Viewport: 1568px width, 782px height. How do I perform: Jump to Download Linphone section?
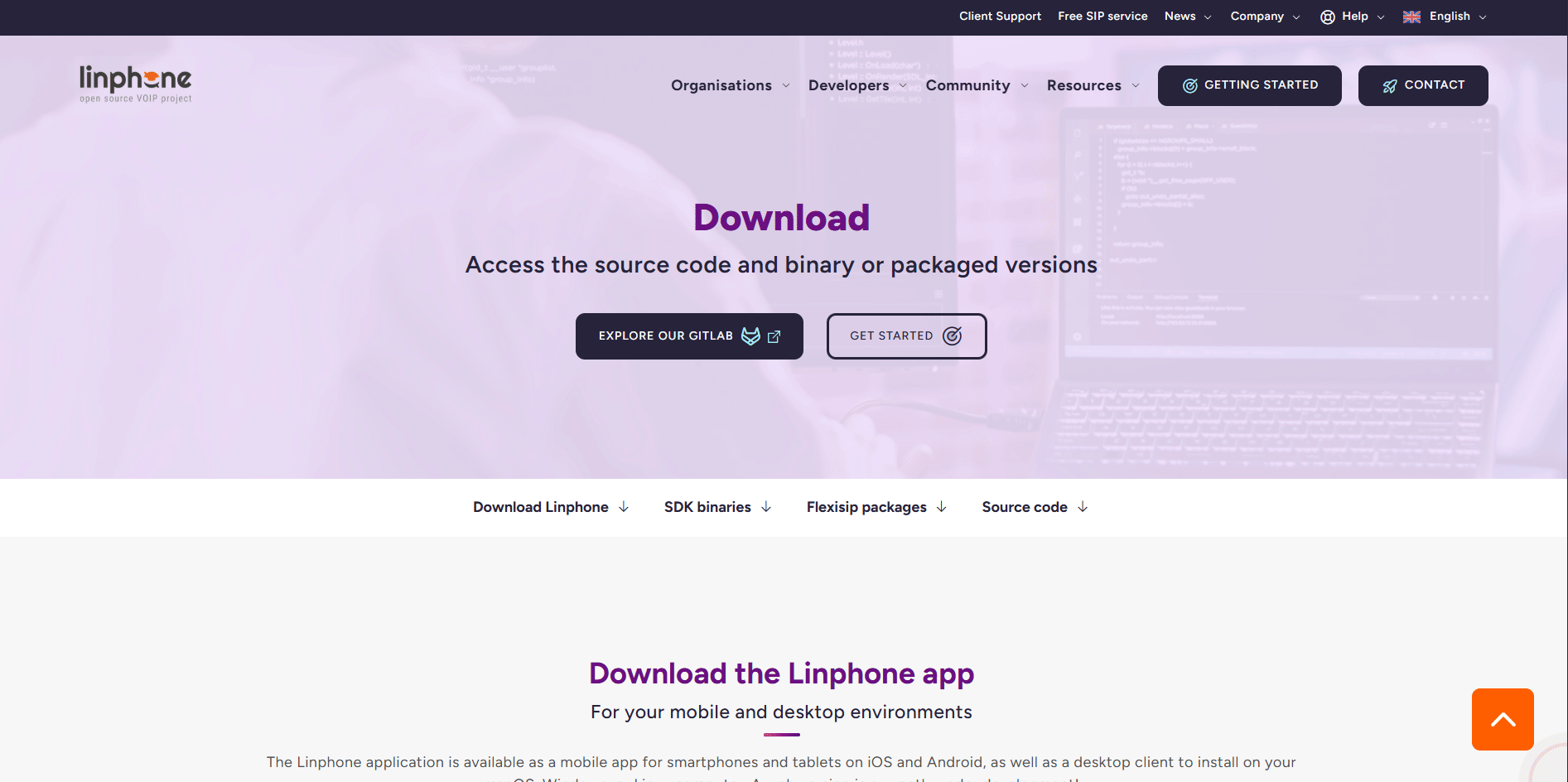click(x=541, y=507)
